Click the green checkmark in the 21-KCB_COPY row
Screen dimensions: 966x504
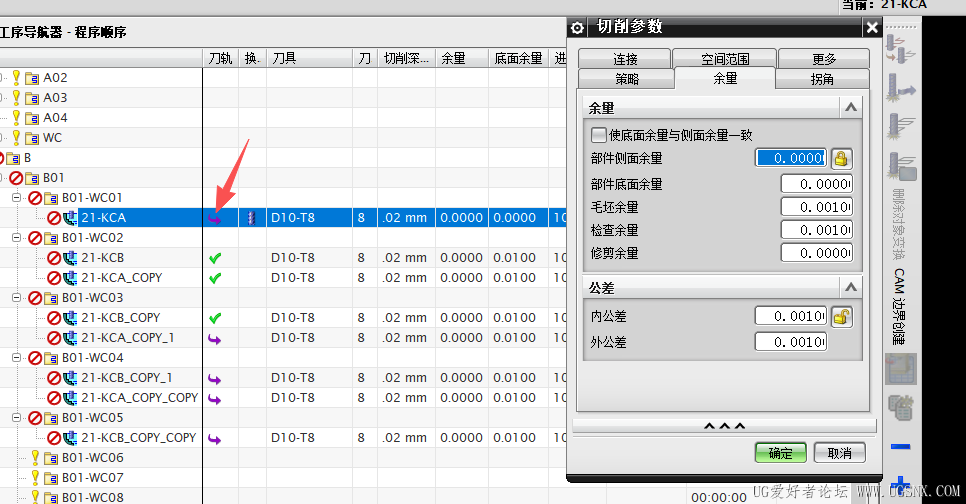(214, 318)
